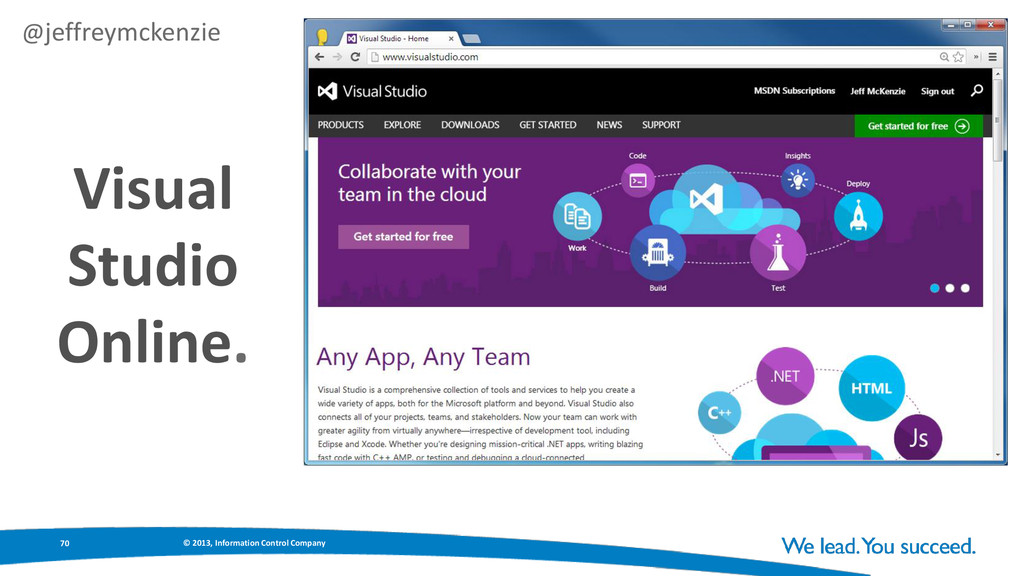
Task: Click the yellow lightbulb browser icon
Action: click(322, 37)
